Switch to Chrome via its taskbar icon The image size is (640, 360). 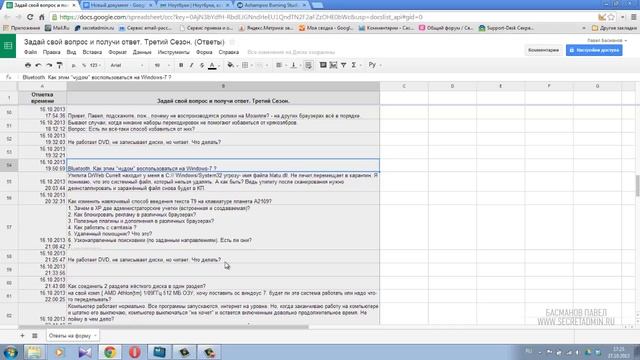click(109, 352)
